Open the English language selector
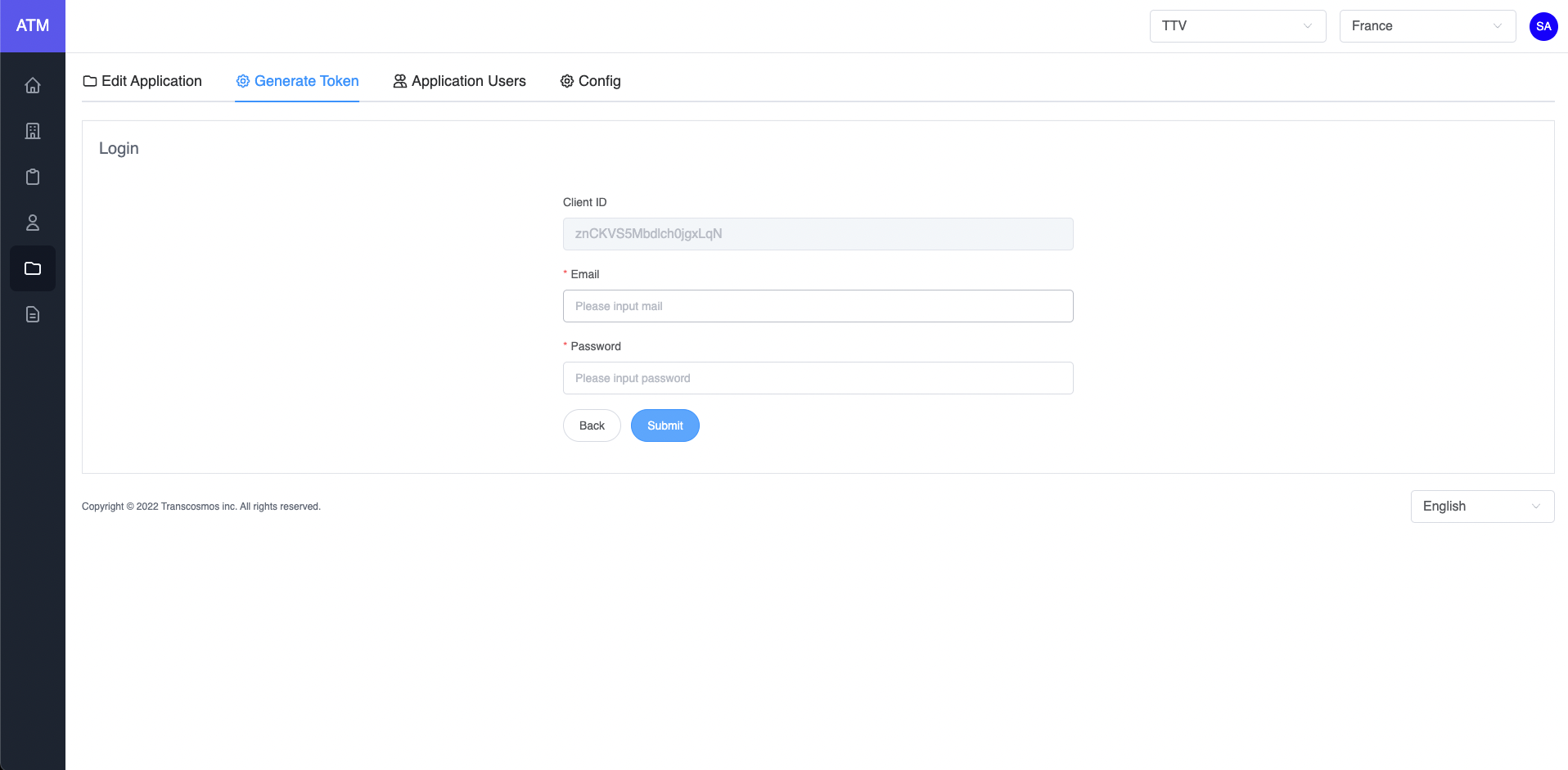Screen dimensions: 1568x770 point(1481,507)
